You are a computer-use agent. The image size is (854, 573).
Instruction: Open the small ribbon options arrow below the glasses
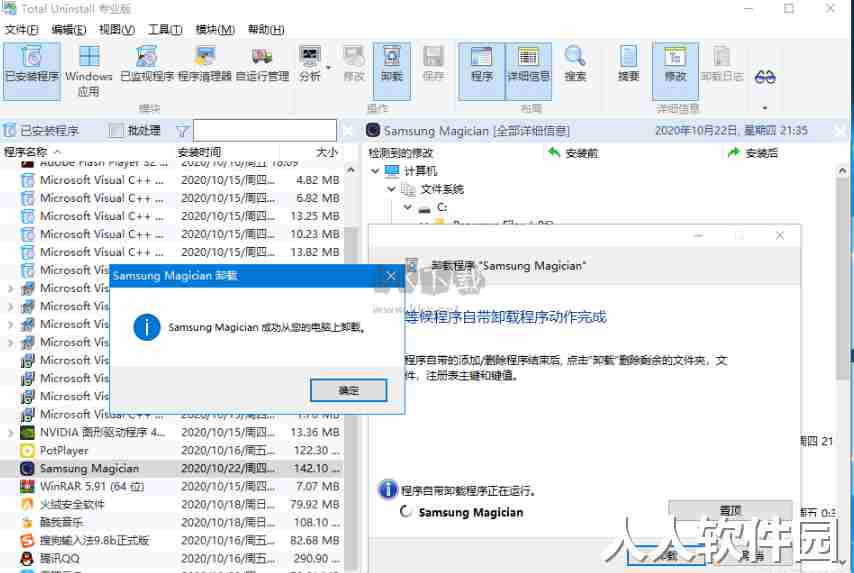[765, 108]
